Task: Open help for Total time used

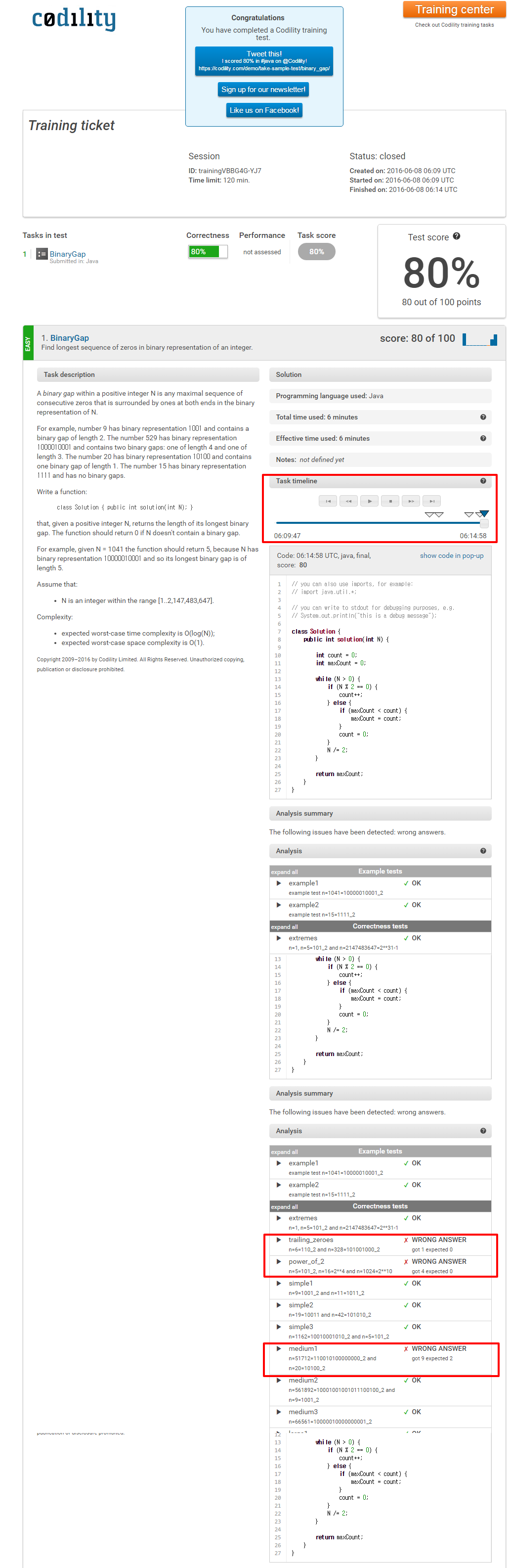Action: pos(483,417)
